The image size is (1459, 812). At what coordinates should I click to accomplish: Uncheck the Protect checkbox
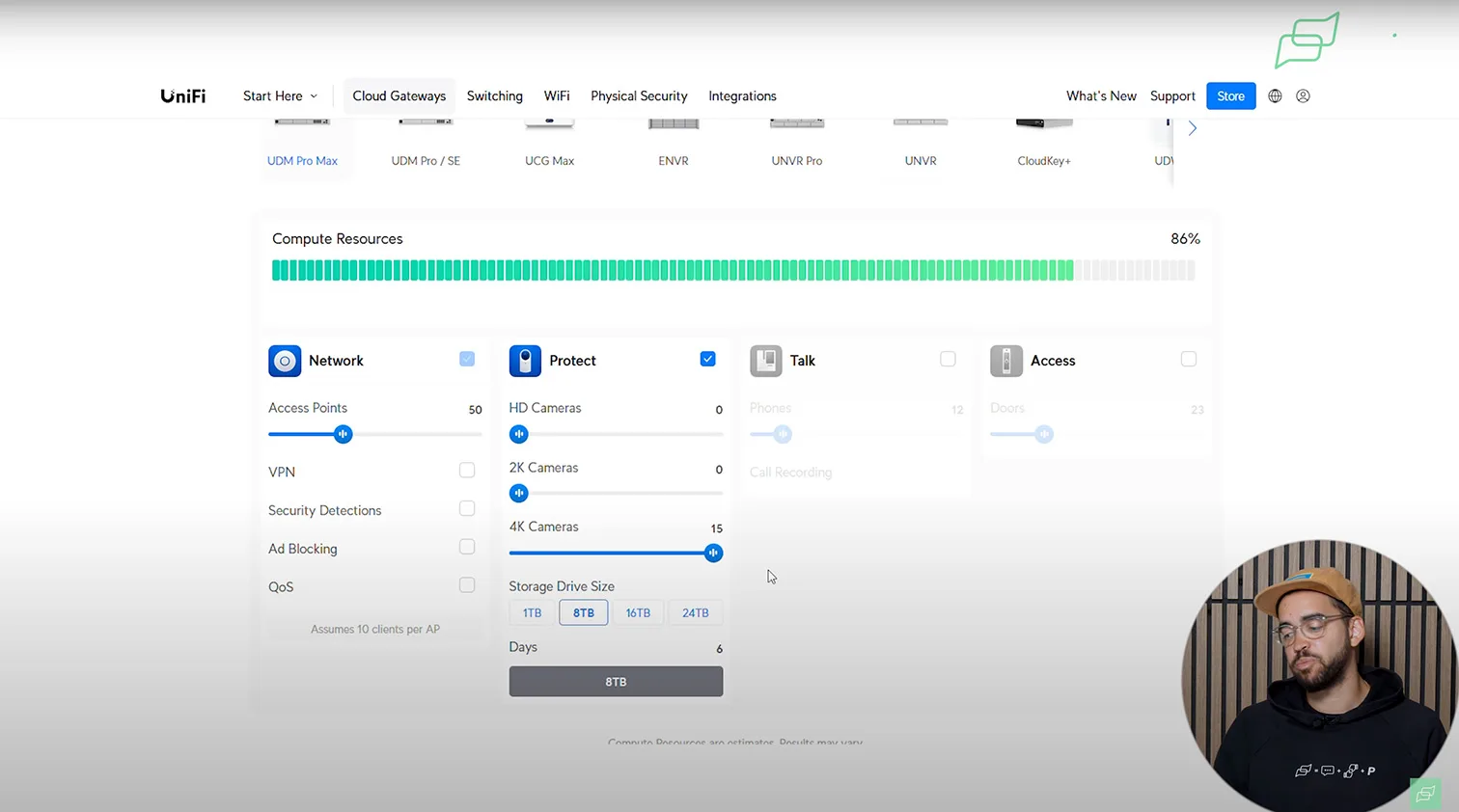tap(707, 359)
